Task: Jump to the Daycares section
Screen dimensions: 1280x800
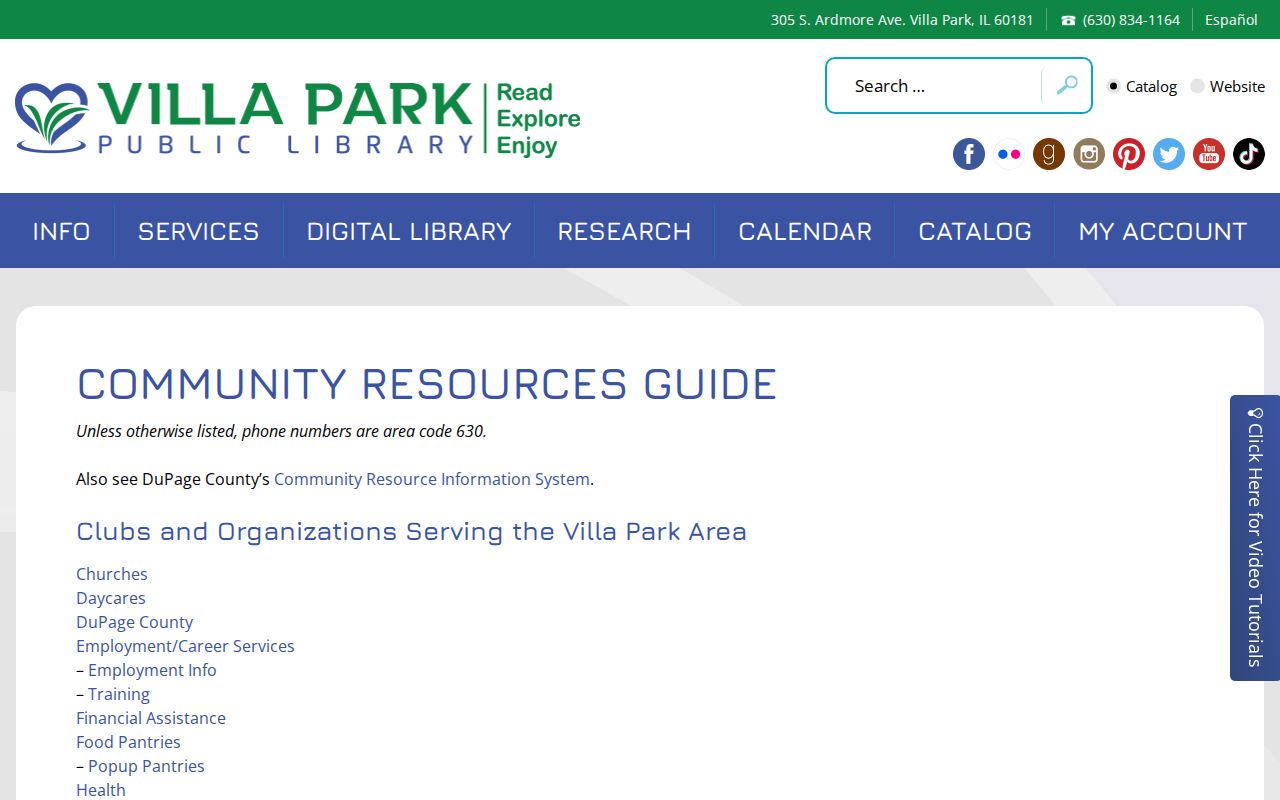Action: (111, 598)
